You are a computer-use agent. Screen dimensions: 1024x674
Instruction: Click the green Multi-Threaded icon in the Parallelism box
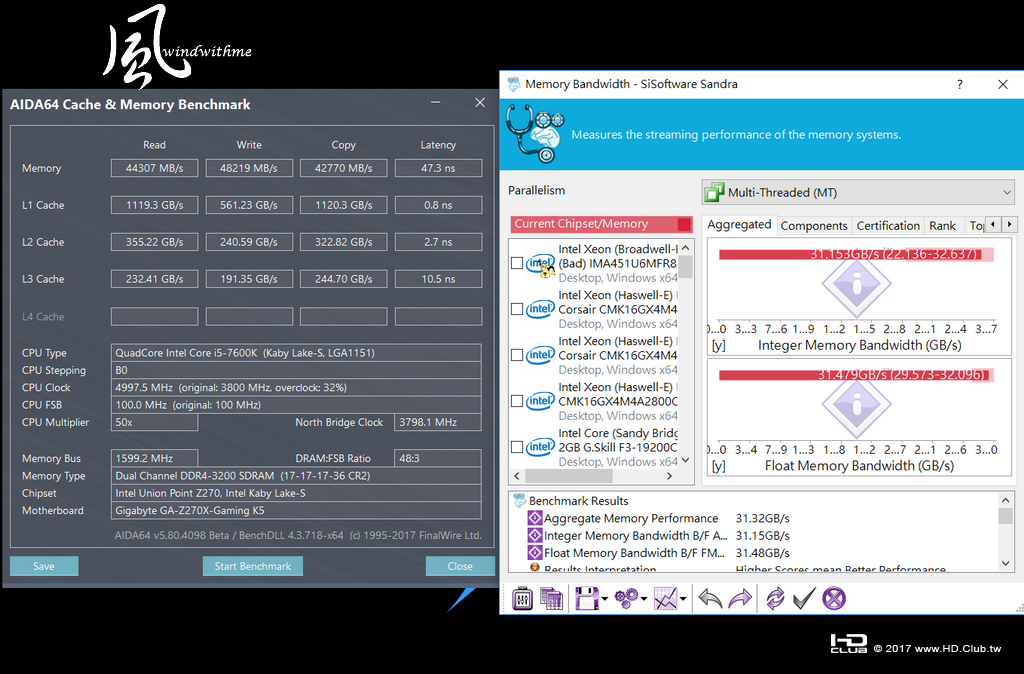[714, 193]
